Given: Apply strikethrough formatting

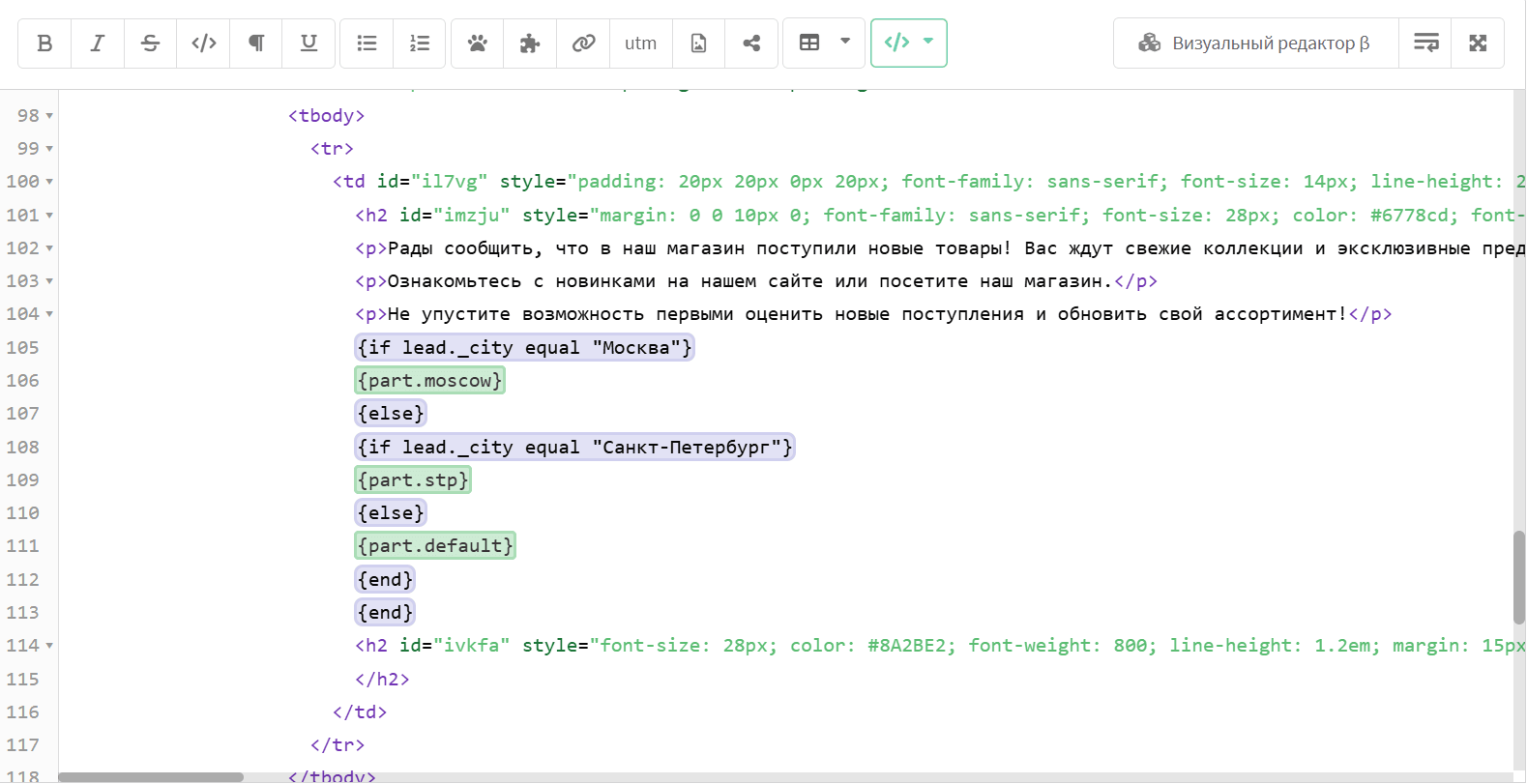Looking at the screenshot, I should click(x=150, y=44).
